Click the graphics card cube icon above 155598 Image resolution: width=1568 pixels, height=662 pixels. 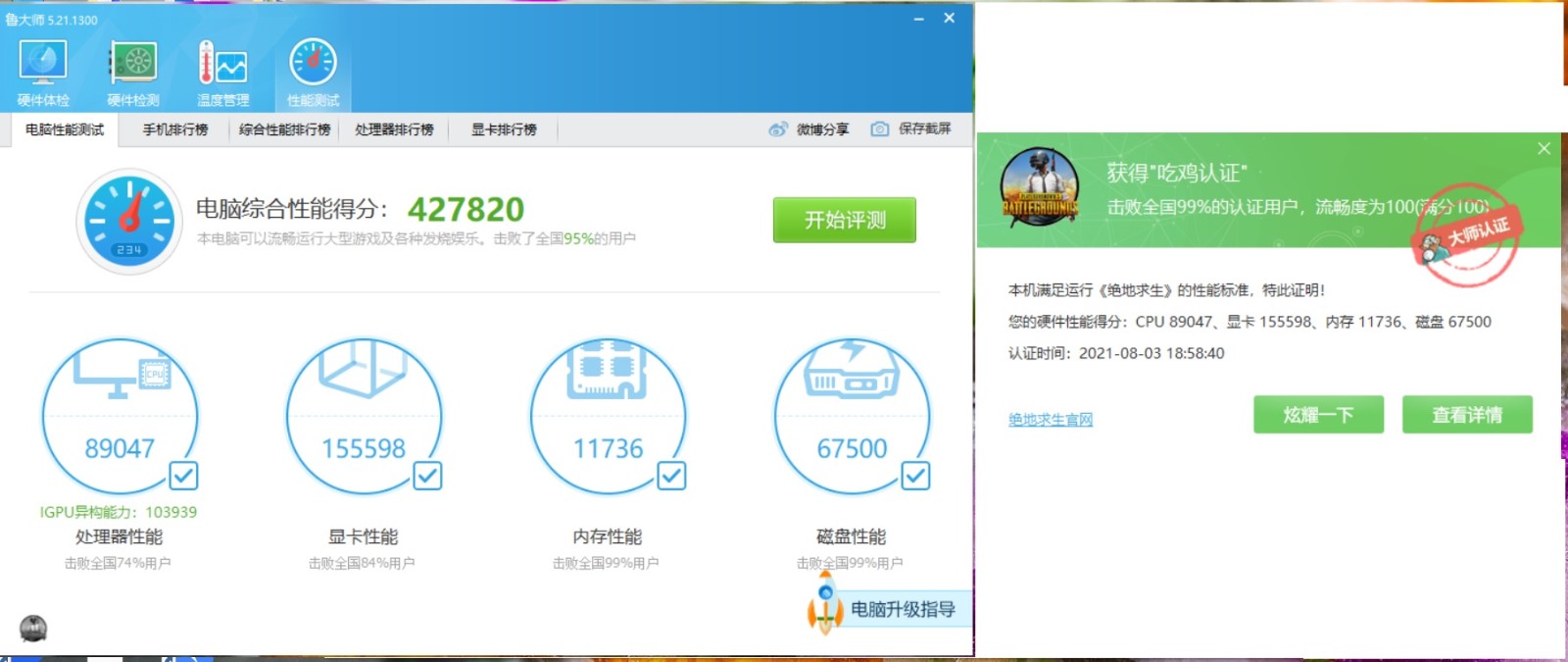click(x=364, y=370)
